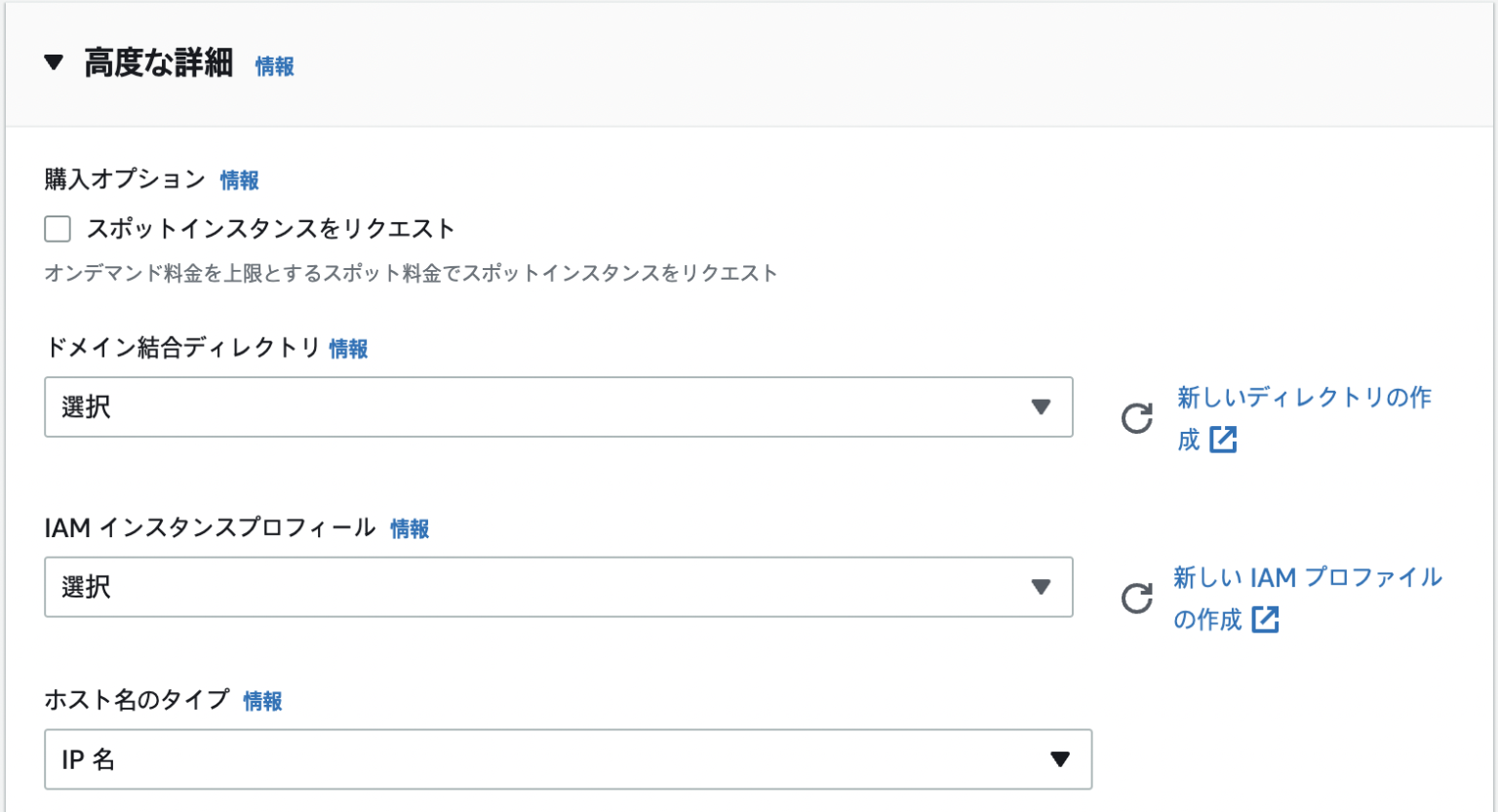Open 情報 next to 高度な詳細
1498x812 pixels.
pos(273,64)
